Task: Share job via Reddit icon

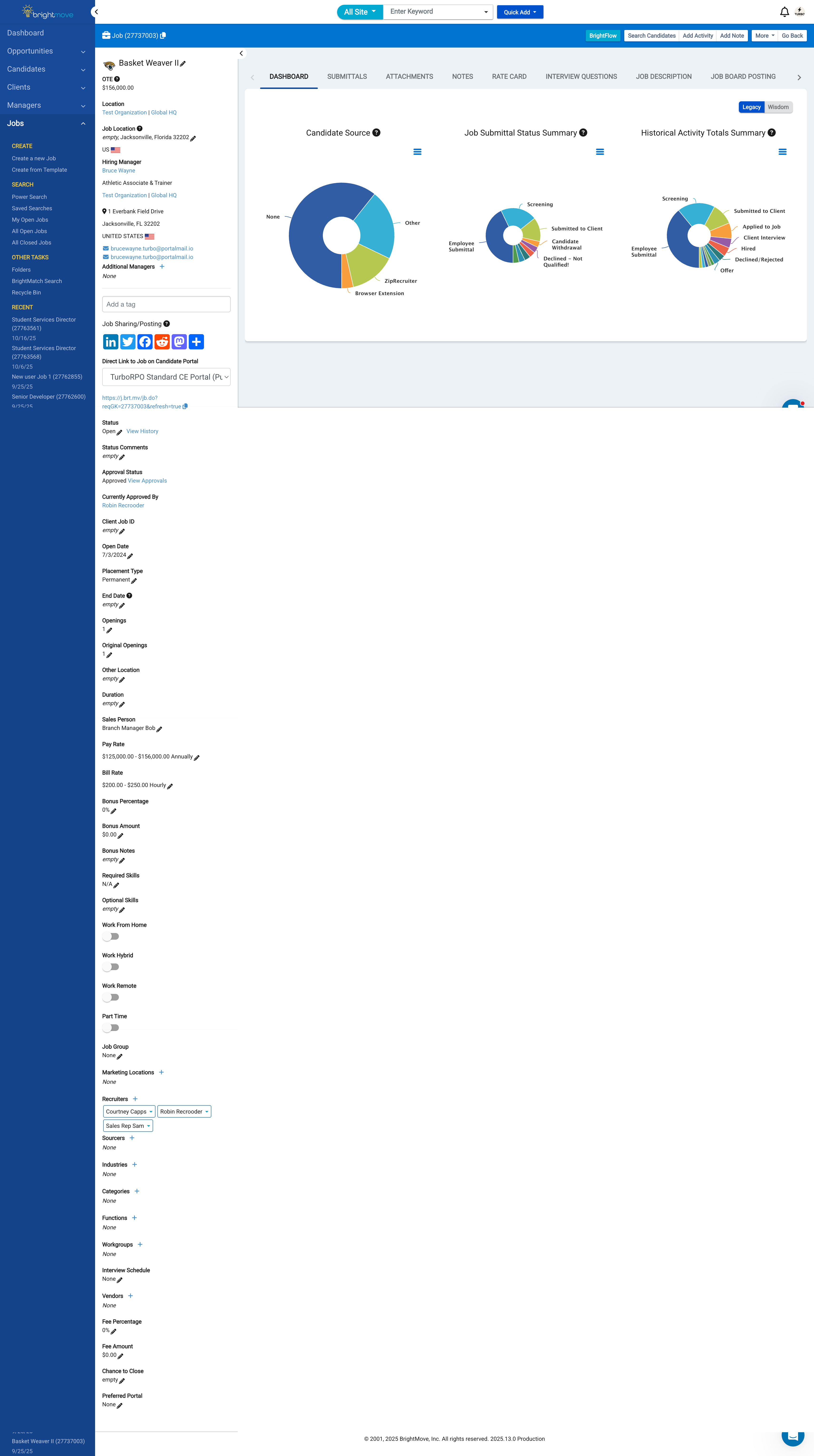Action: 162,342
